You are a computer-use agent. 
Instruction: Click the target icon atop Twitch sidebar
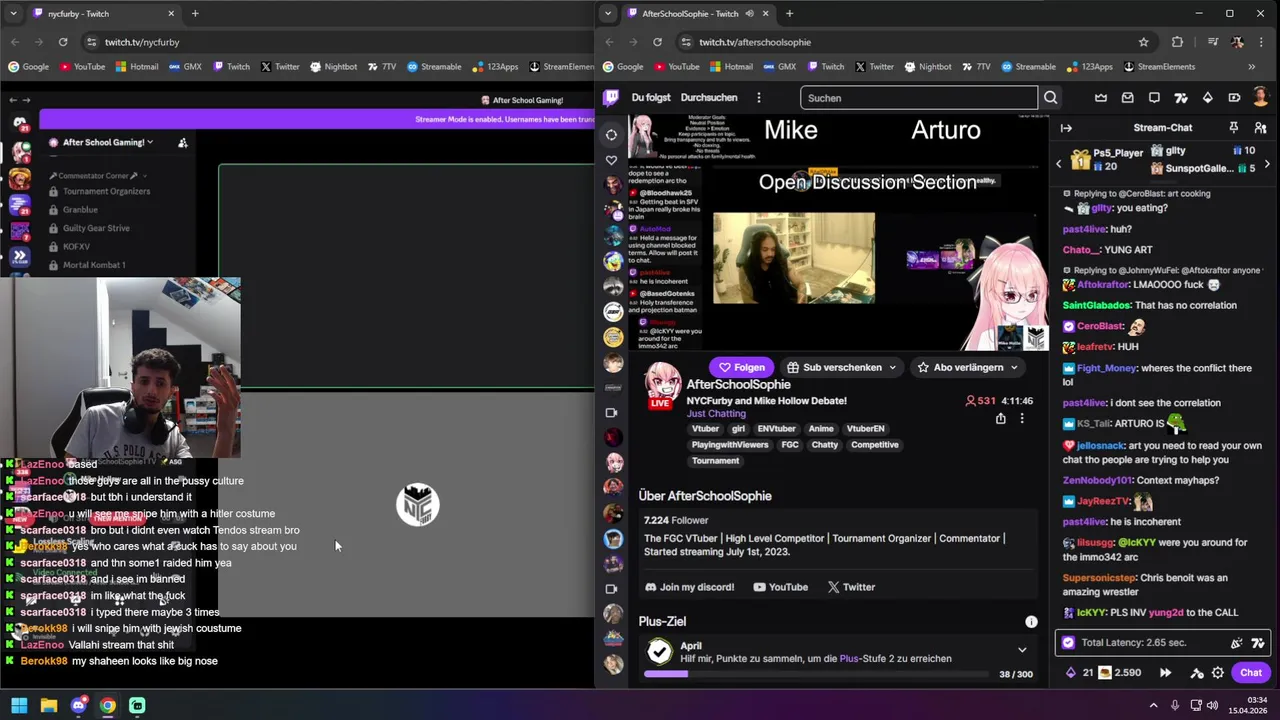pos(612,134)
